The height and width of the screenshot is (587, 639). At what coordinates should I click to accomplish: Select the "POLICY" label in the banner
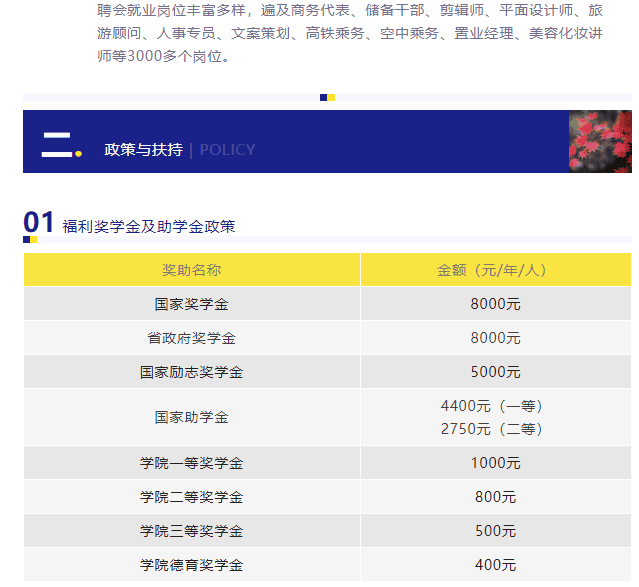point(227,150)
